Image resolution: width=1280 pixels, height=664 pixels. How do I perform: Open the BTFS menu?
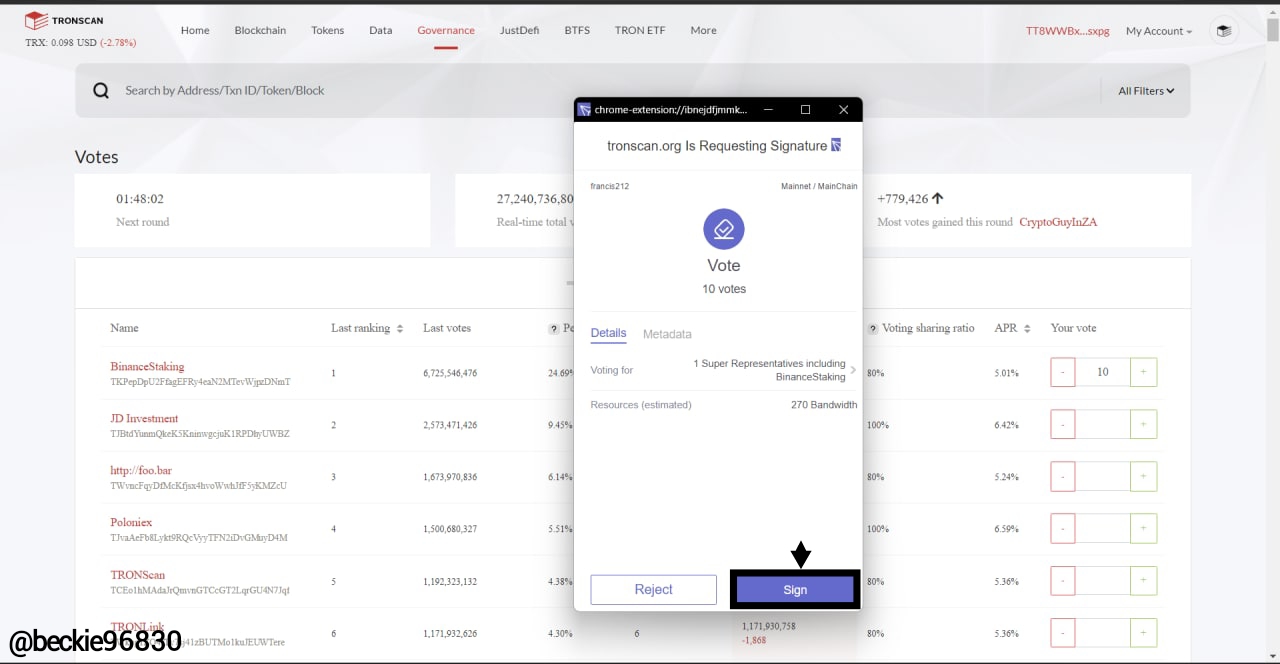coord(577,30)
